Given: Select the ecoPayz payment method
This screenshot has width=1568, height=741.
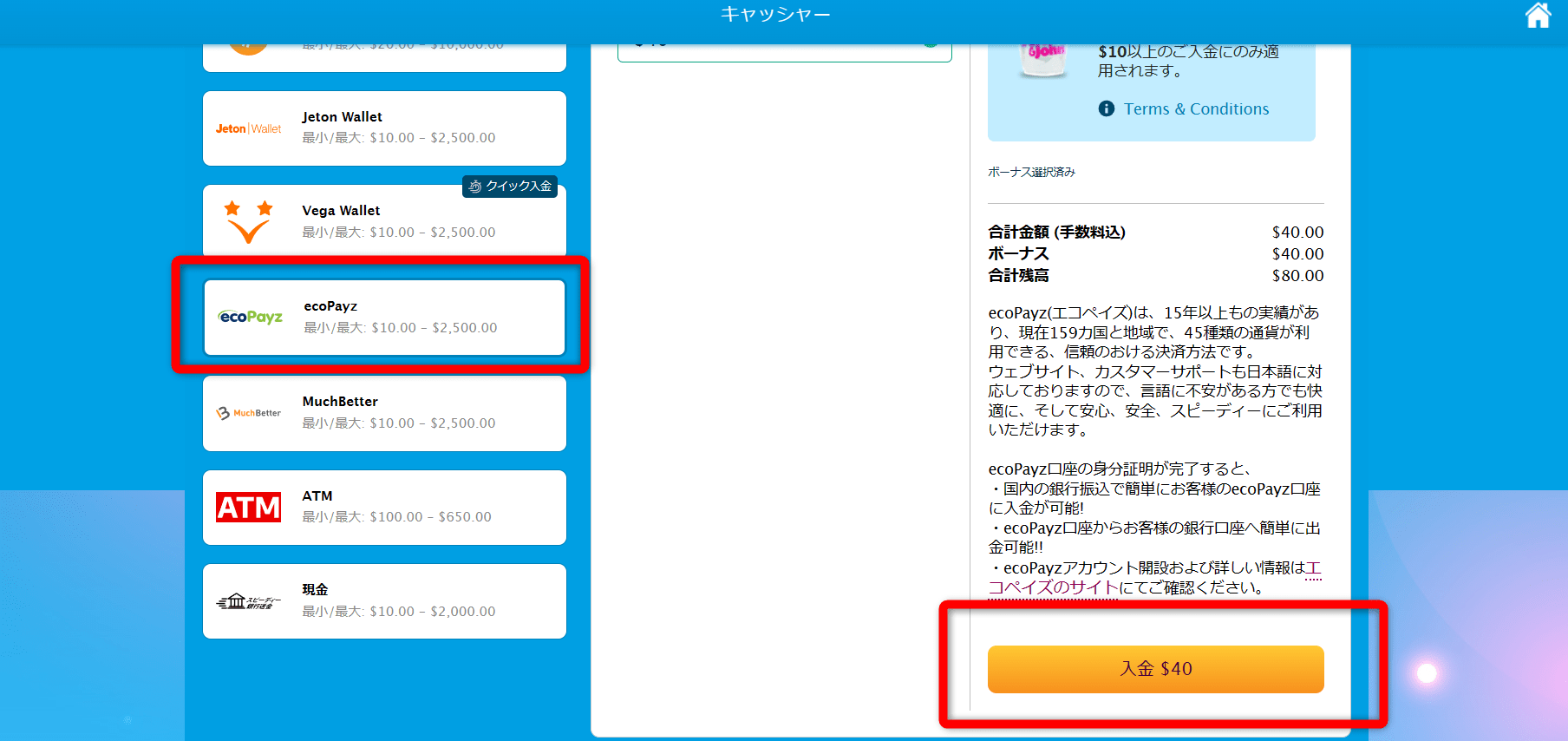Looking at the screenshot, I should click(384, 317).
